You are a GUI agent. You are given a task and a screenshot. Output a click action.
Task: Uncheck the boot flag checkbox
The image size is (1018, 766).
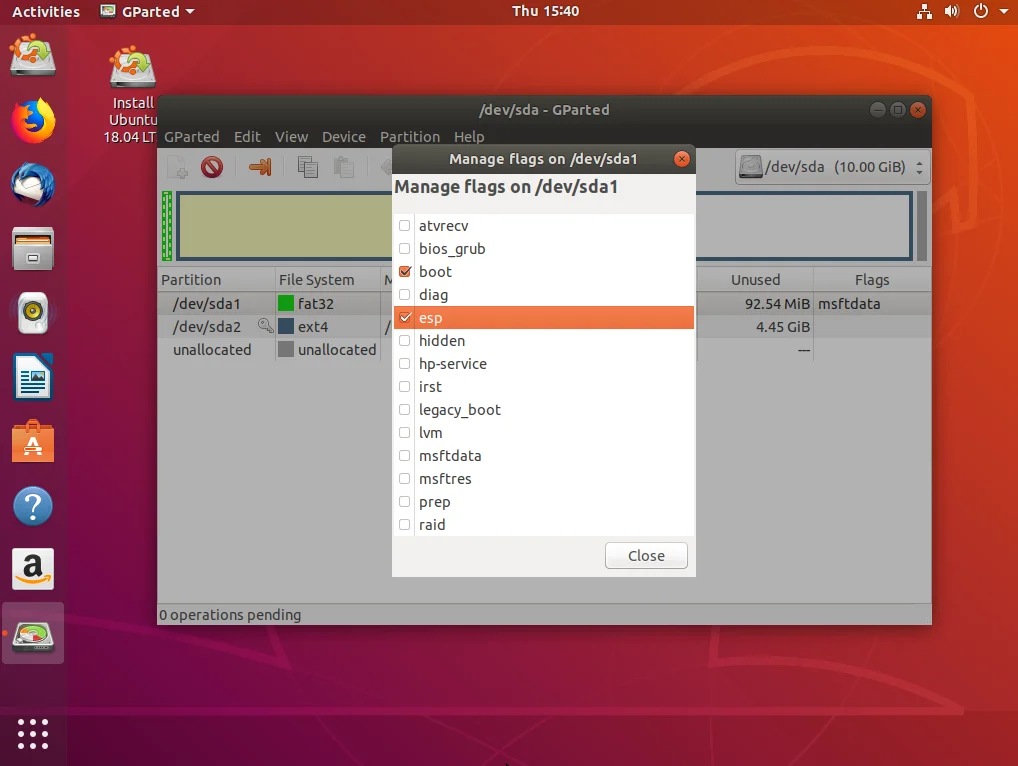pos(405,272)
